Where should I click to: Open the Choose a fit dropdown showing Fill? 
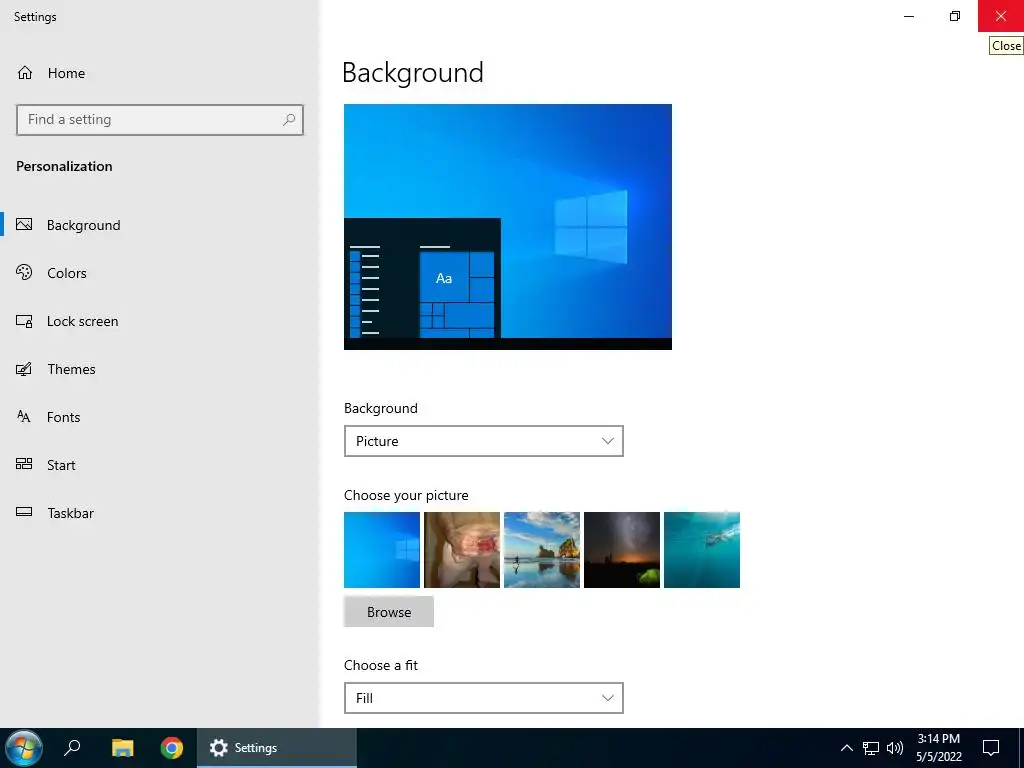pyautogui.click(x=483, y=697)
